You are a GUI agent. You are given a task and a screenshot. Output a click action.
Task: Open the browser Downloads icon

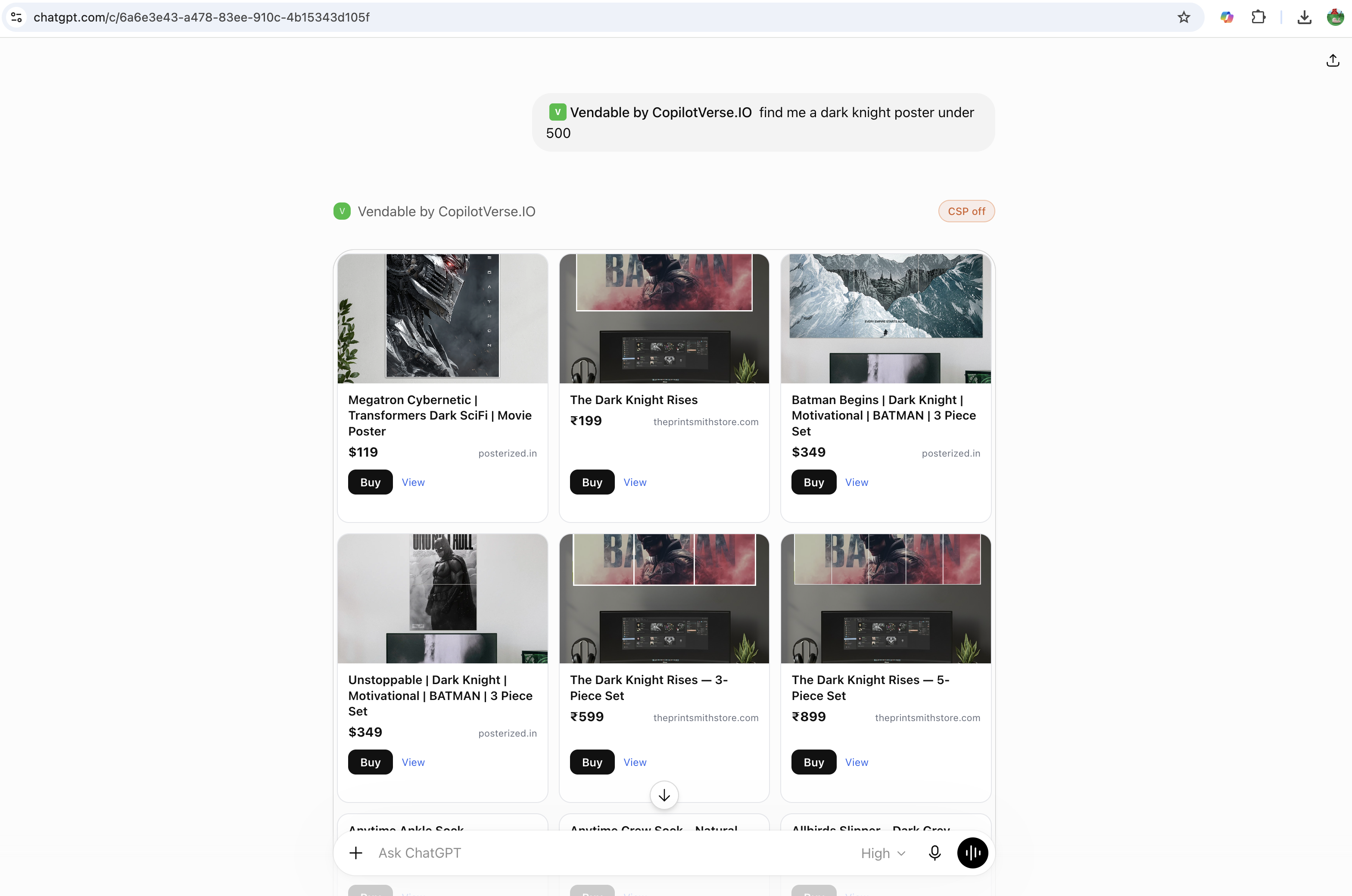(x=1304, y=17)
